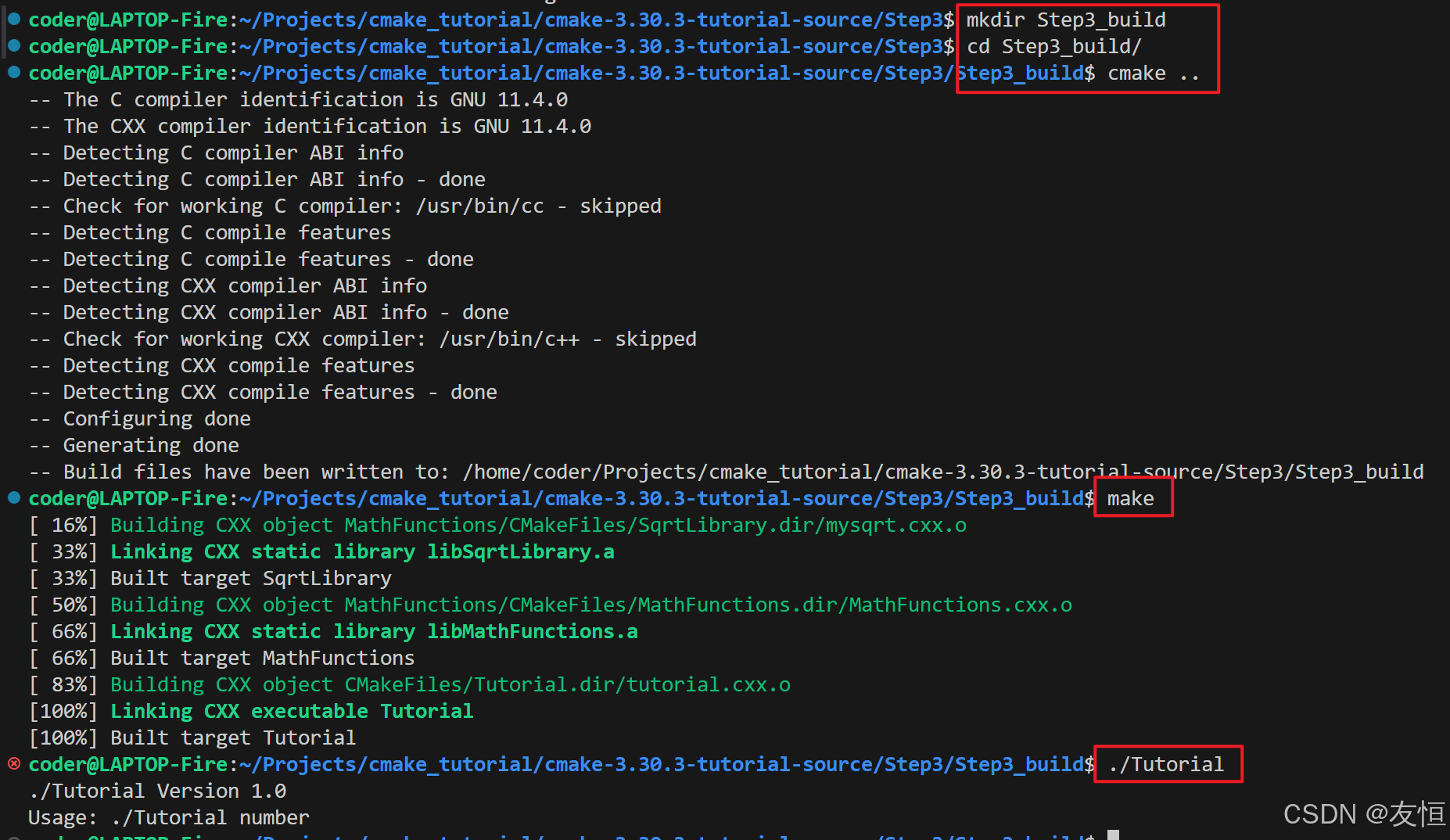Click the './Tutorial' command text
This screenshot has height=840, width=1450.
tap(1166, 764)
